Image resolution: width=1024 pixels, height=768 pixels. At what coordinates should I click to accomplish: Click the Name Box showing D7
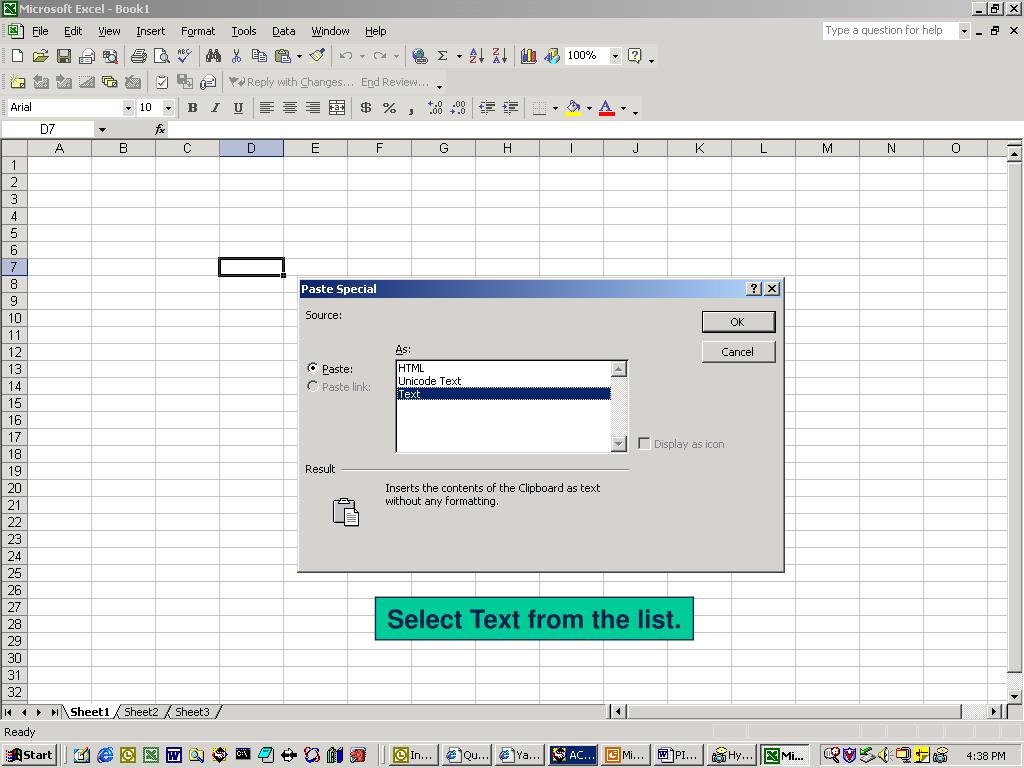coord(48,129)
